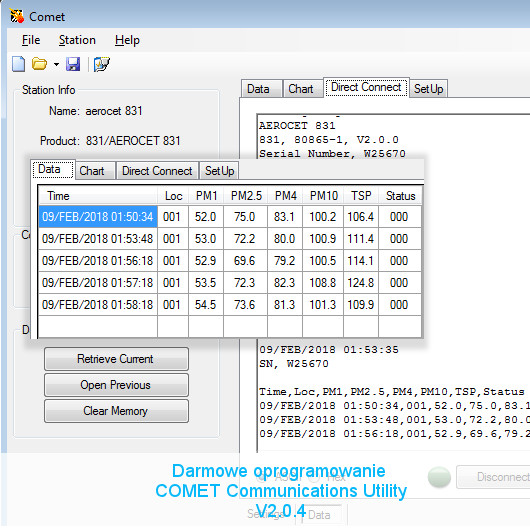This screenshot has height=530, width=530.
Task: Switch to the Data tab in the background panel
Action: tap(261, 89)
